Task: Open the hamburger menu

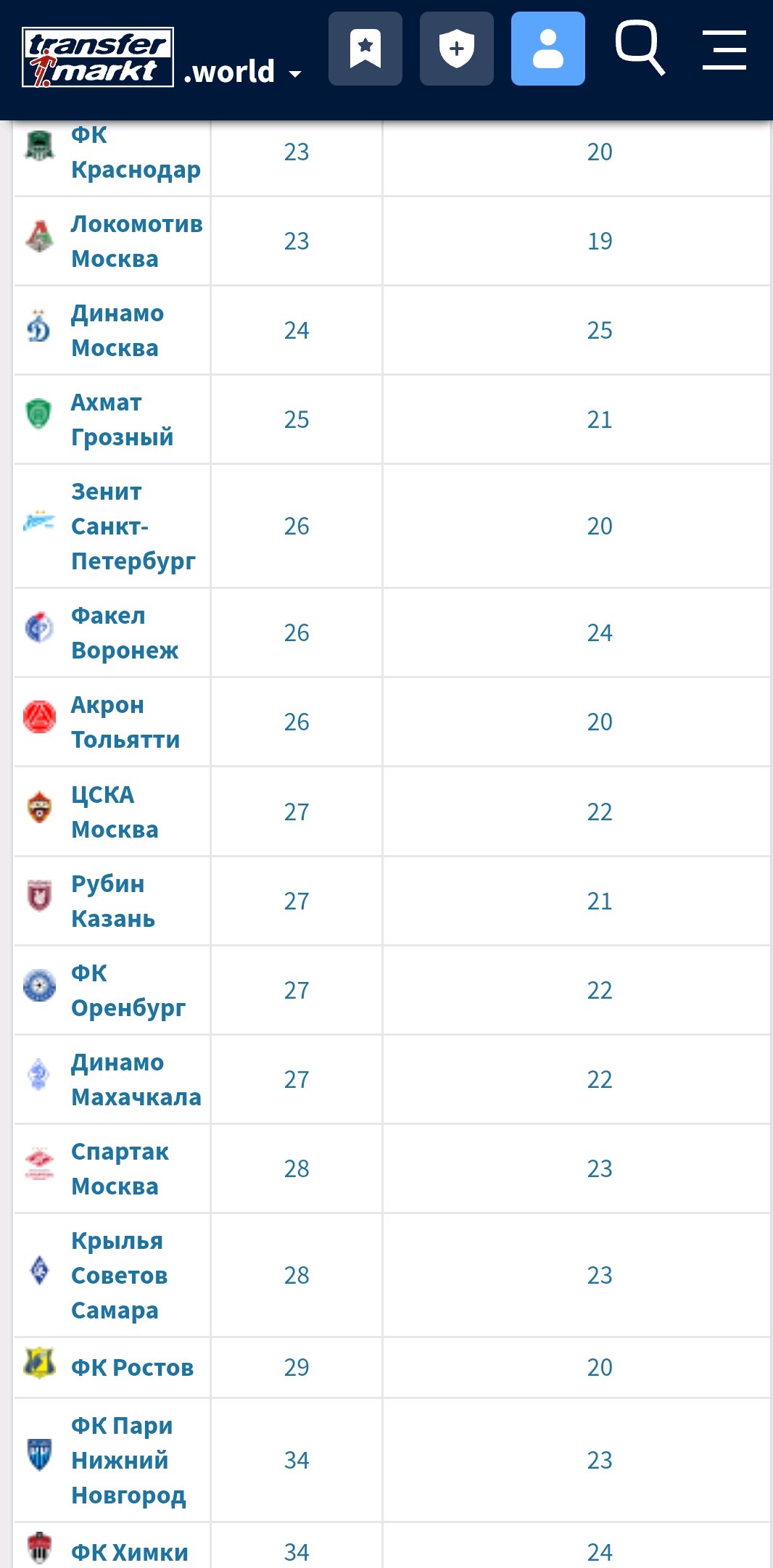Action: [x=724, y=49]
